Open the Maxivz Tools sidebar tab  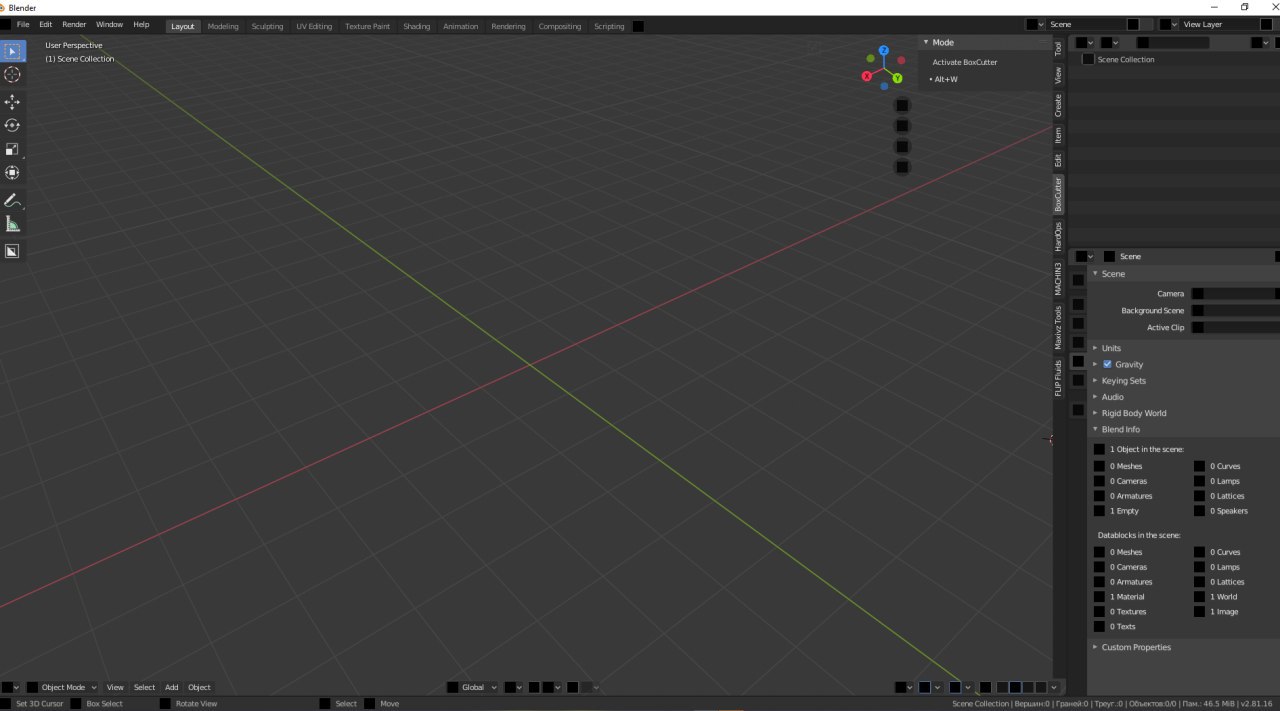point(1058,327)
